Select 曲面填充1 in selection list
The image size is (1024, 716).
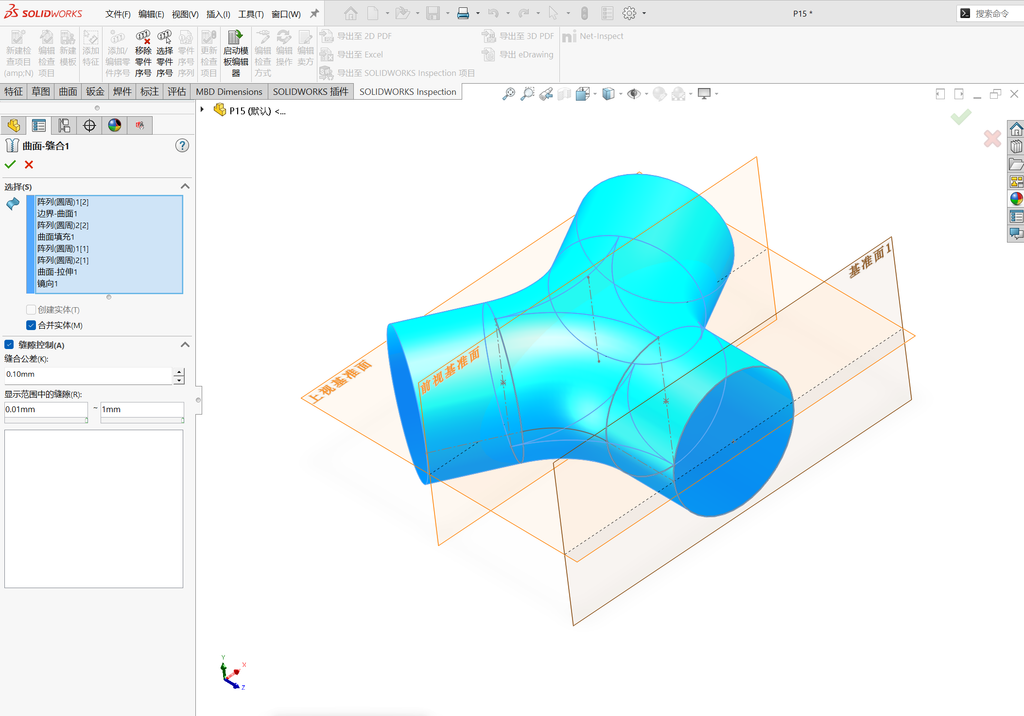[x=56, y=237]
